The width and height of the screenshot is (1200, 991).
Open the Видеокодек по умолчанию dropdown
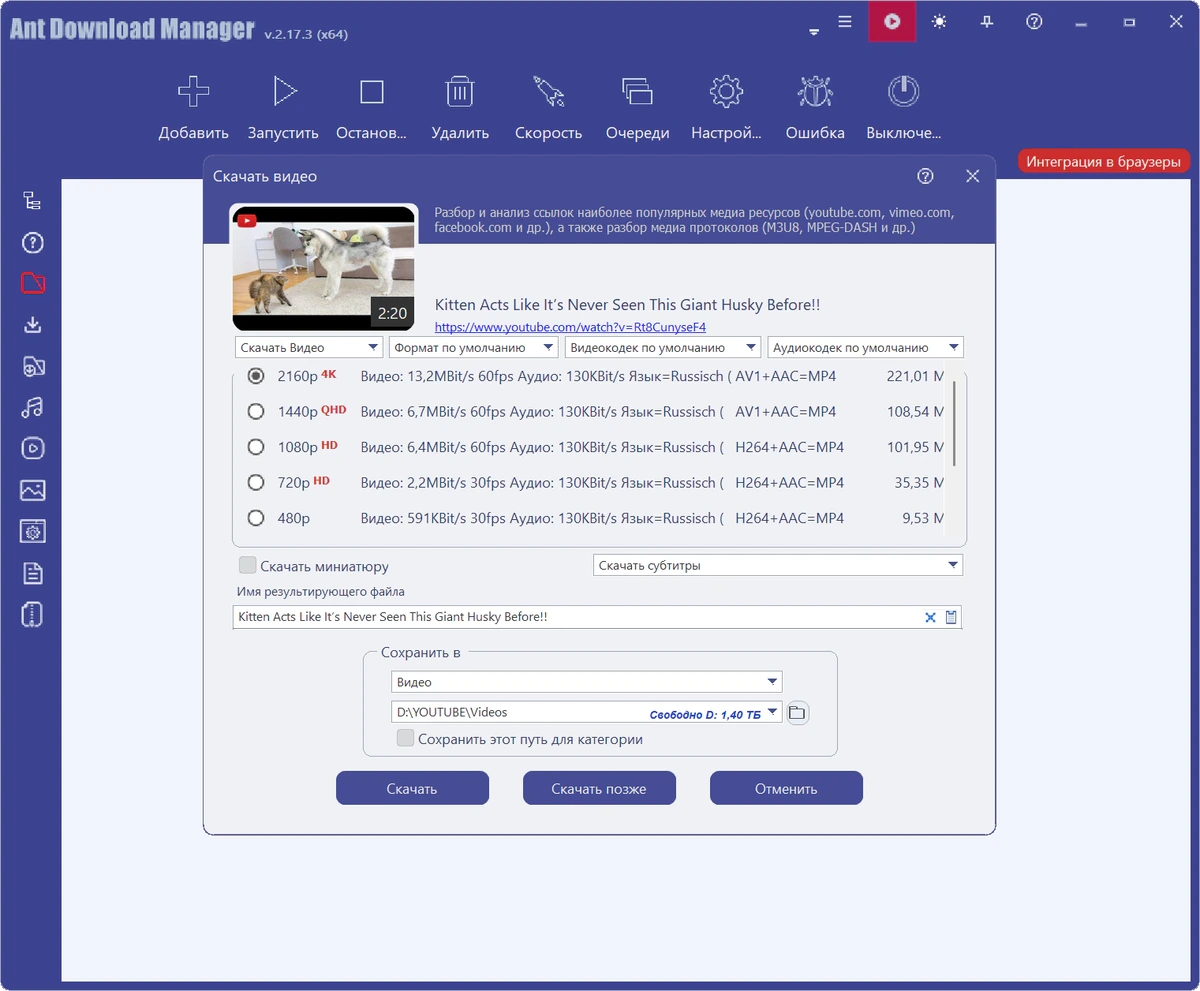click(x=663, y=347)
